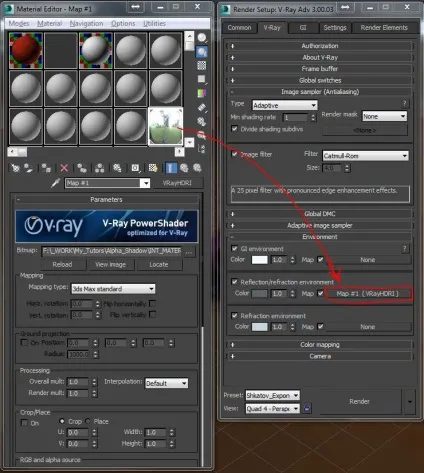The width and height of the screenshot is (424, 473).
Task: Click the lock icon beside View dropdown
Action: [307, 408]
